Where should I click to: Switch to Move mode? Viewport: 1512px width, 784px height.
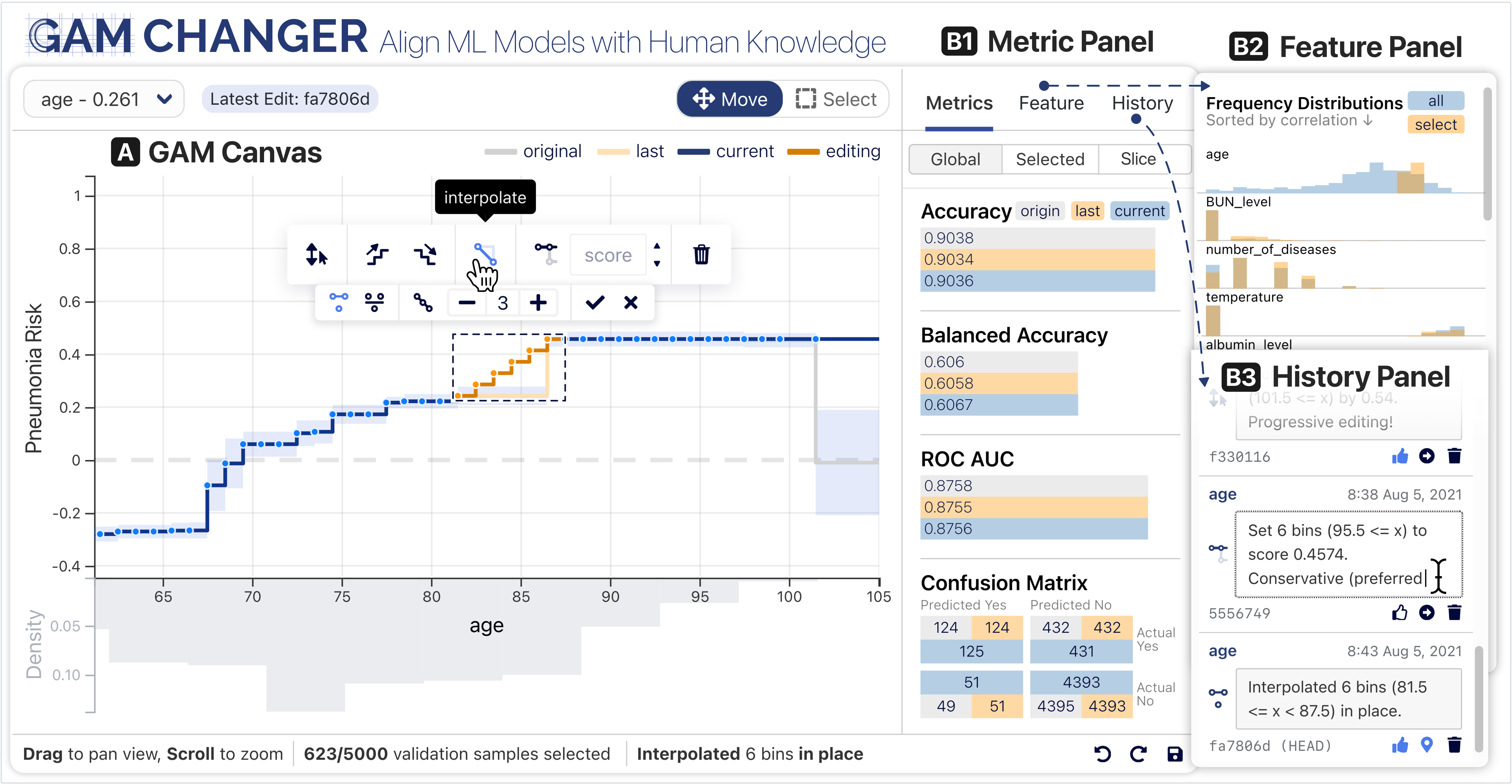point(730,99)
